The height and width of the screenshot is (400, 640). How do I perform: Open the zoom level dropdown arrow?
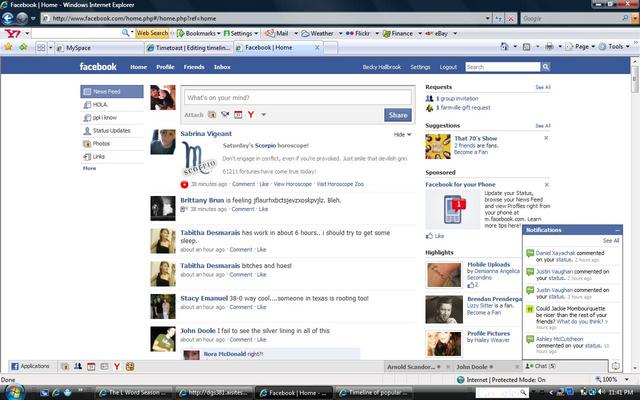(x=627, y=380)
